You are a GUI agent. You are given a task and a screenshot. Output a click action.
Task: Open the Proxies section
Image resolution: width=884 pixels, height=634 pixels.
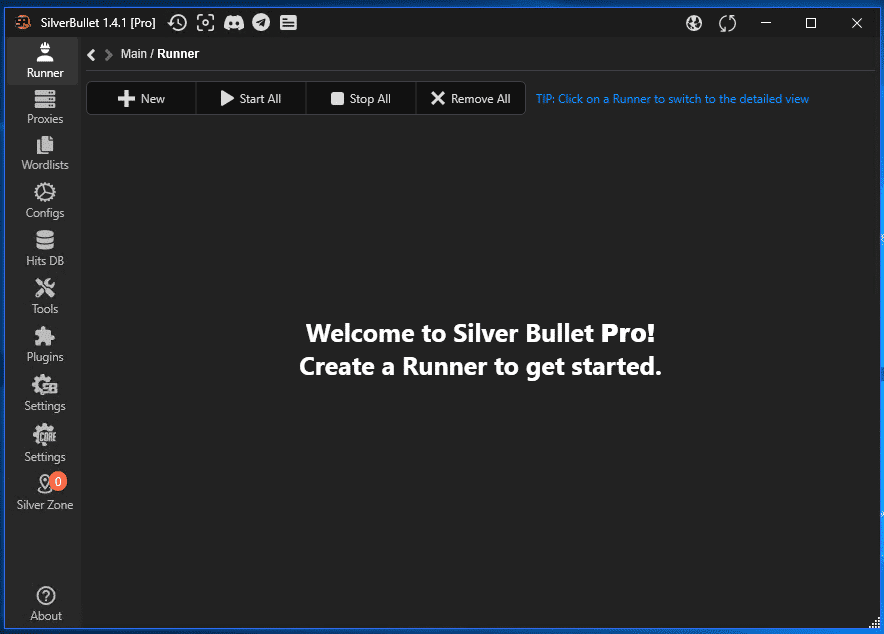coord(45,107)
